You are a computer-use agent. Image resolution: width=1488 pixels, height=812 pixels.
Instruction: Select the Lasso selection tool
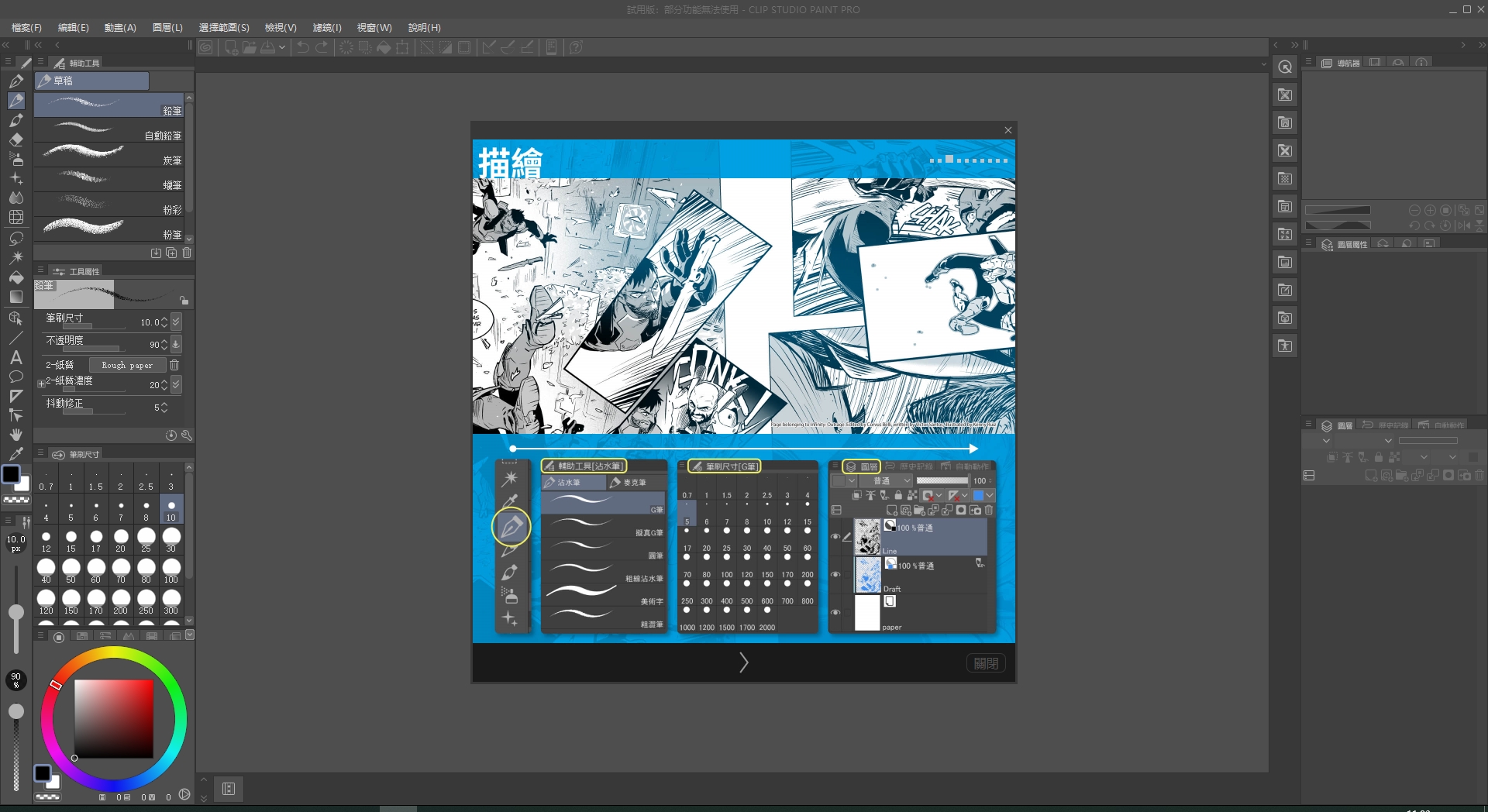pos(15,238)
